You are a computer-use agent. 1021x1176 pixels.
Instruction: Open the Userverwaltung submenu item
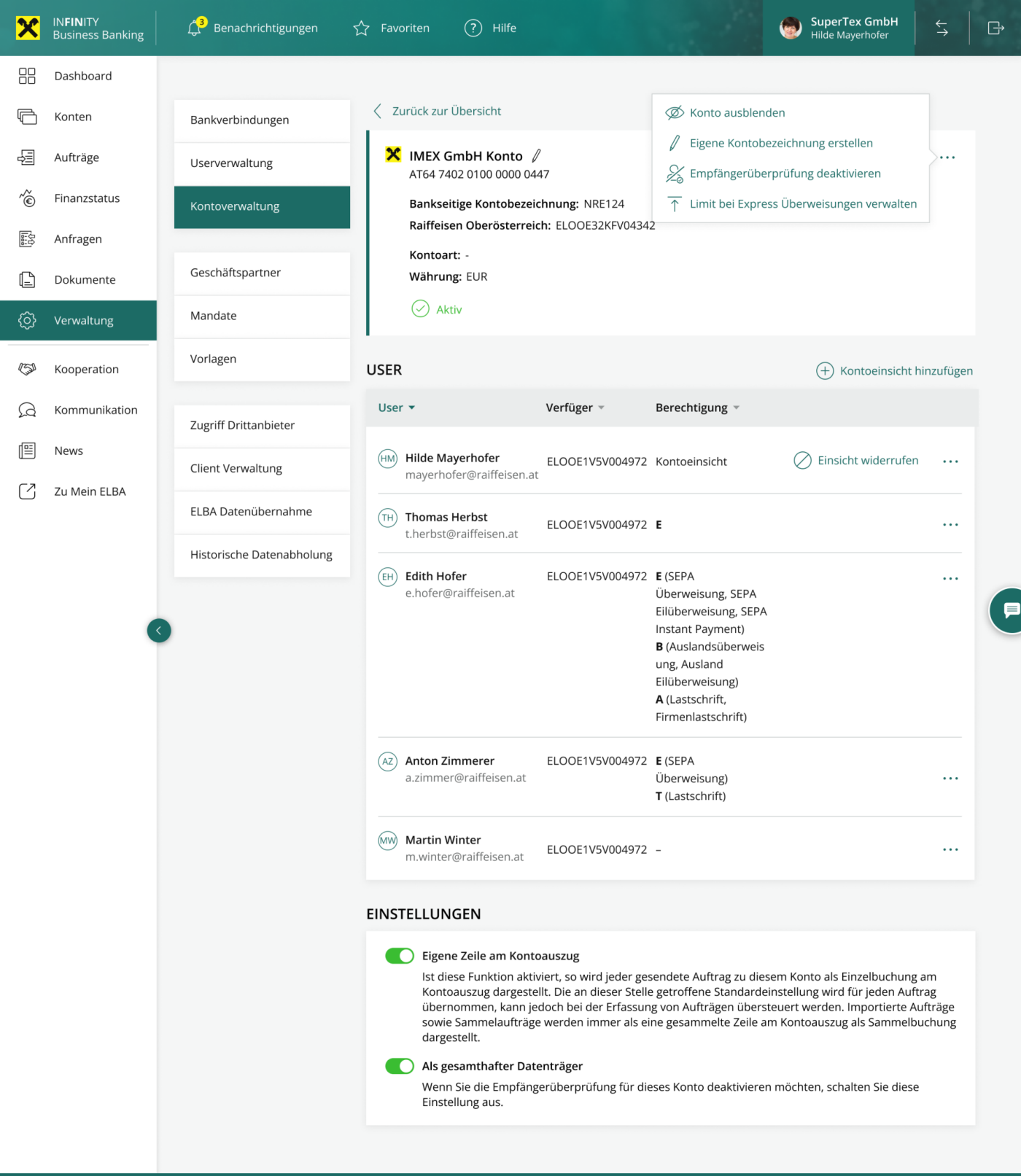[262, 163]
